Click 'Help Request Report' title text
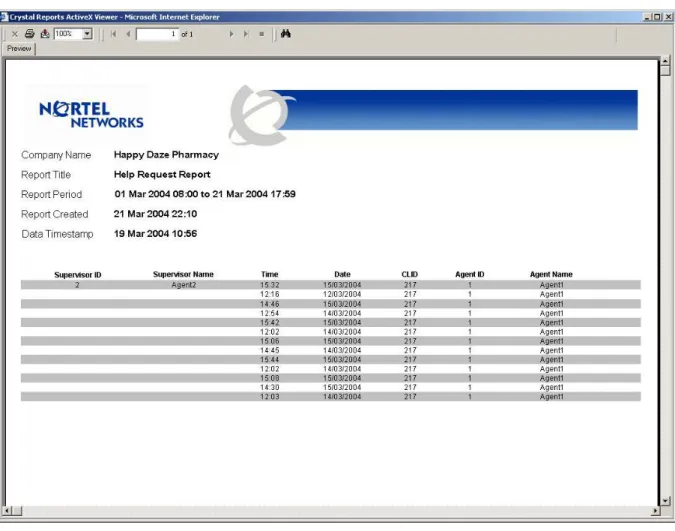Screen dimensions: 675x531 pyautogui.click(x=162, y=174)
